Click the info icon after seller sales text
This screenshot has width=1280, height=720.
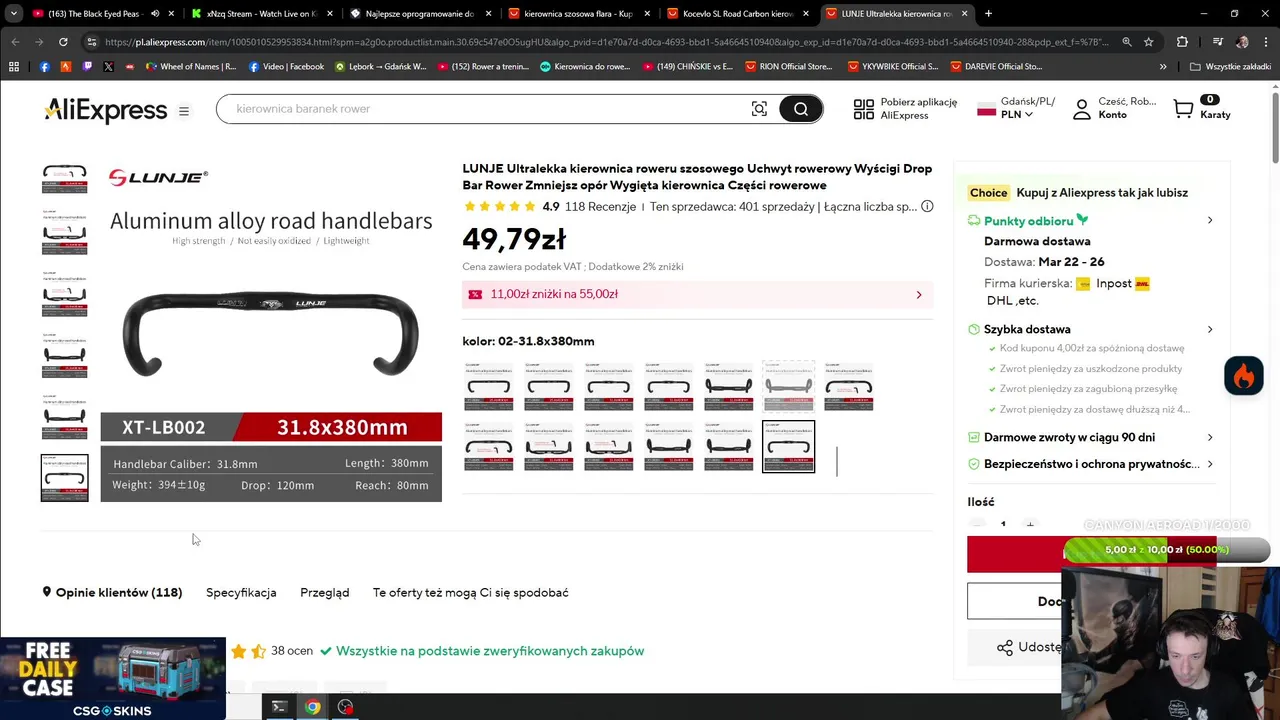(927, 207)
